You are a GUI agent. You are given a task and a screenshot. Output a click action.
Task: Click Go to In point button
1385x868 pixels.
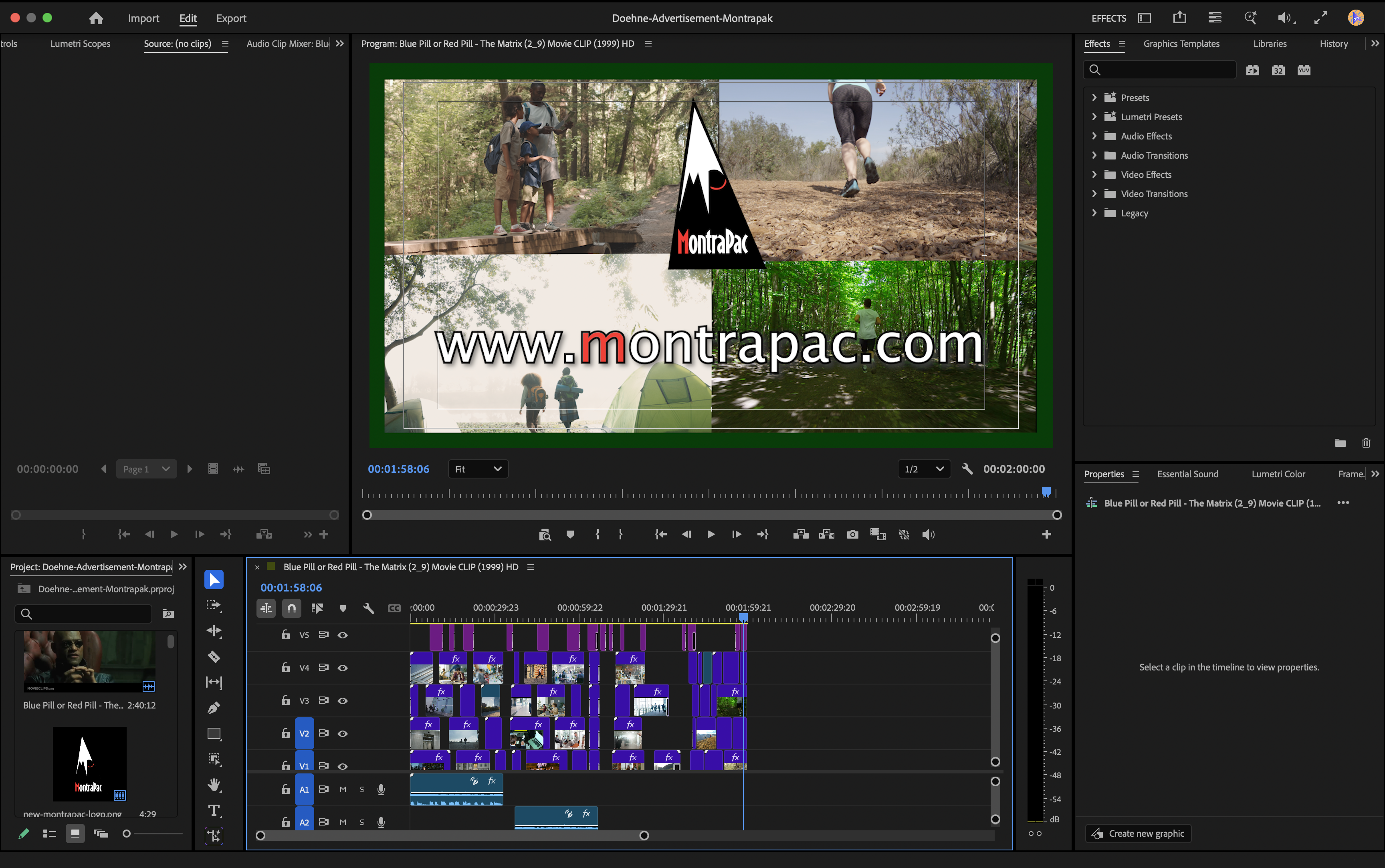[x=661, y=535]
